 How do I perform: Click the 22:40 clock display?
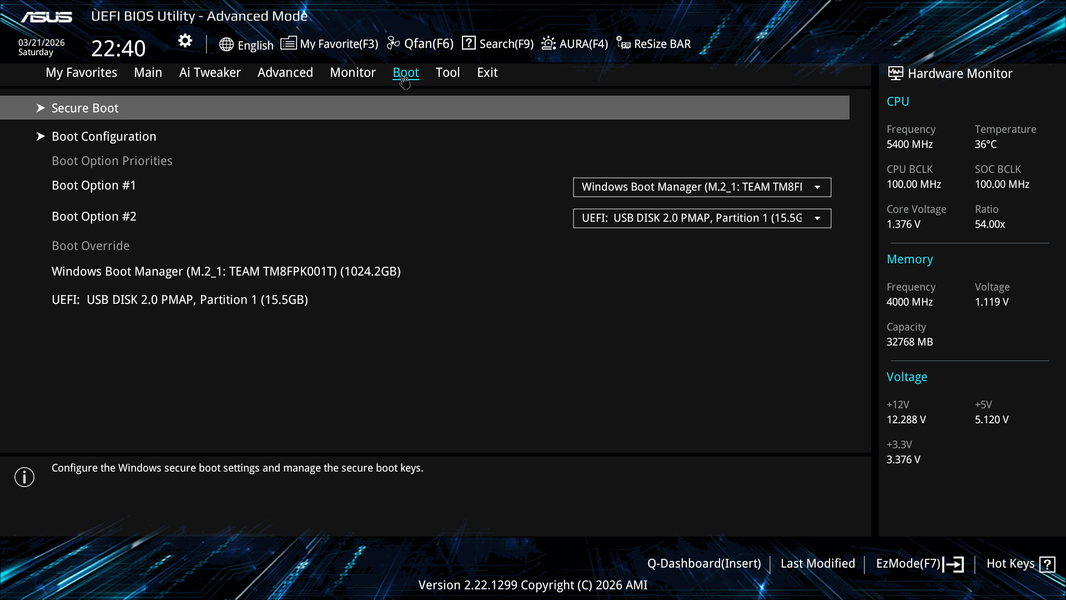pyautogui.click(x=118, y=48)
